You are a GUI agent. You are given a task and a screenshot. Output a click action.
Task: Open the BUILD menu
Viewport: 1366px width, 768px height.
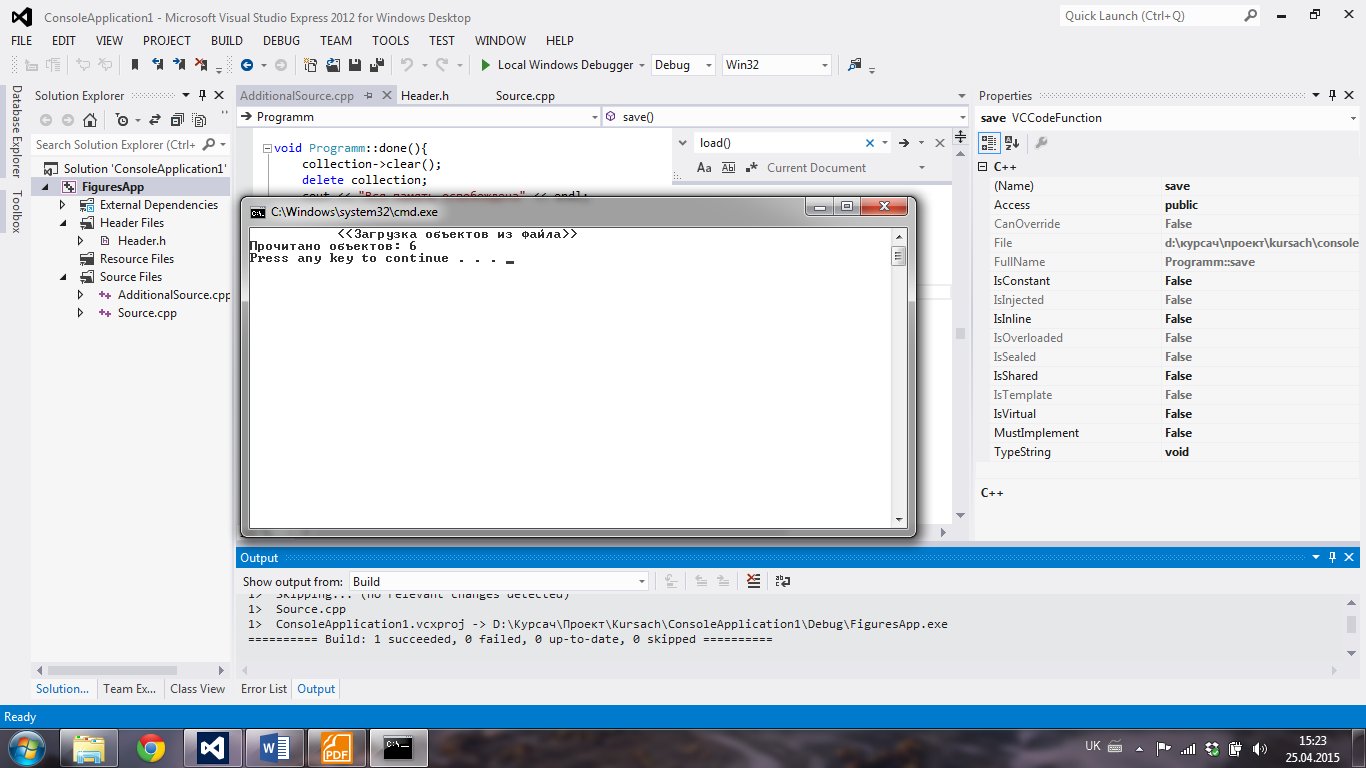click(226, 41)
